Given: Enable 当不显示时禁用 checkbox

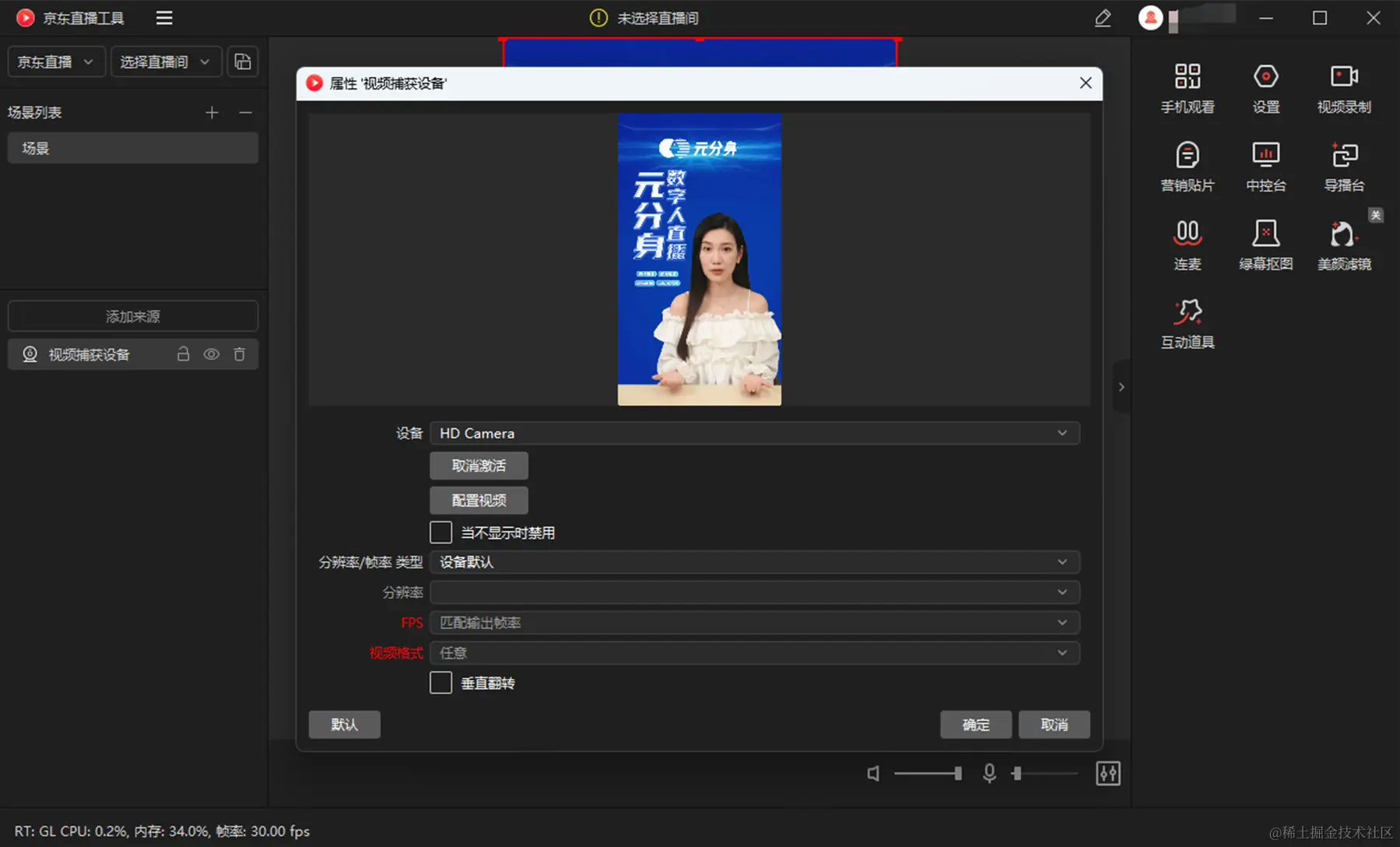Looking at the screenshot, I should click(x=440, y=532).
